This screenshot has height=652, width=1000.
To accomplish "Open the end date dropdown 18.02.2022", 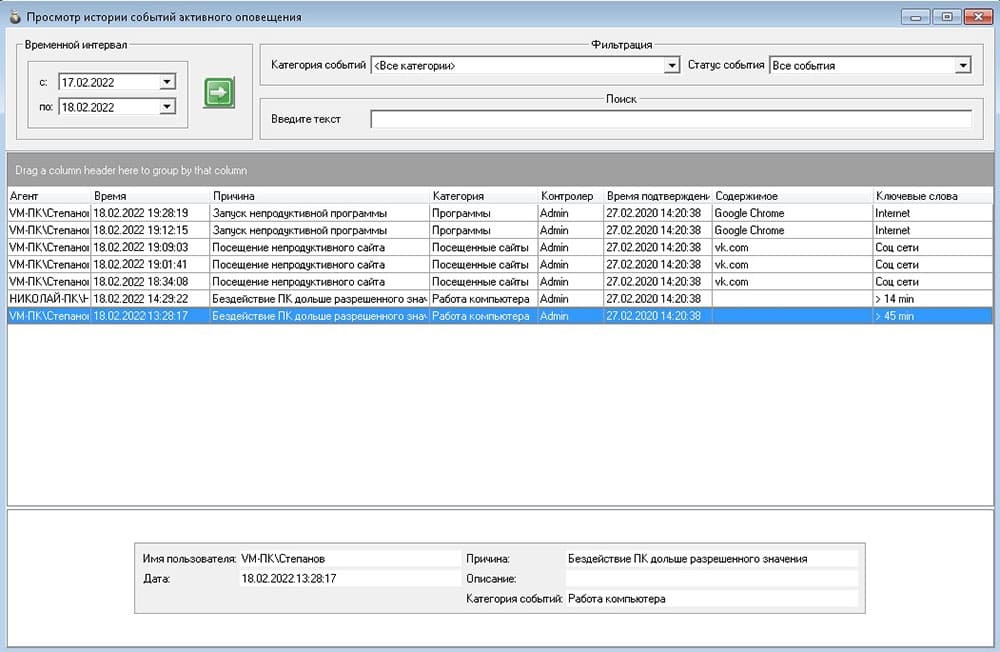I will tap(167, 107).
